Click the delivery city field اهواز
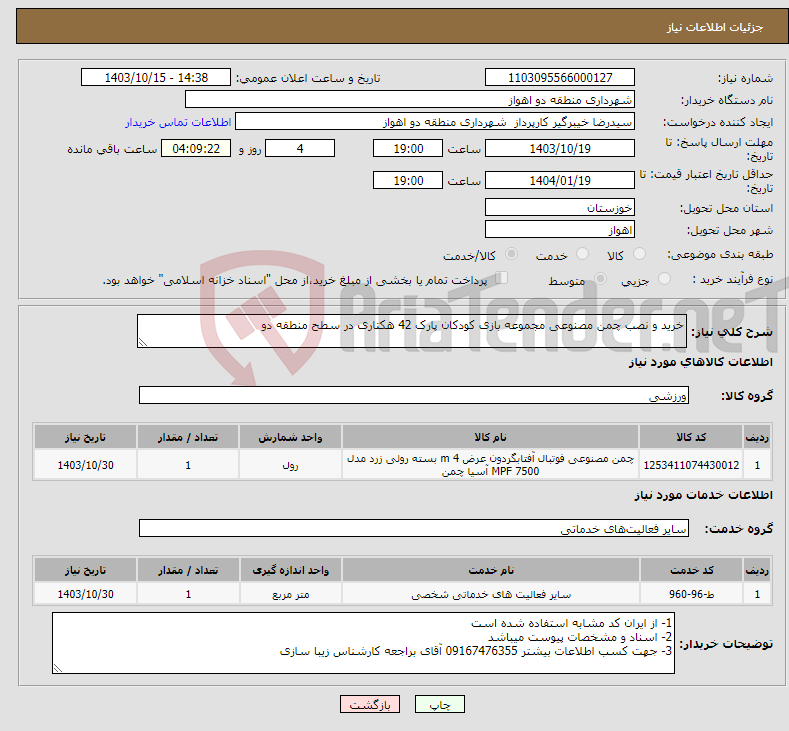 560,229
